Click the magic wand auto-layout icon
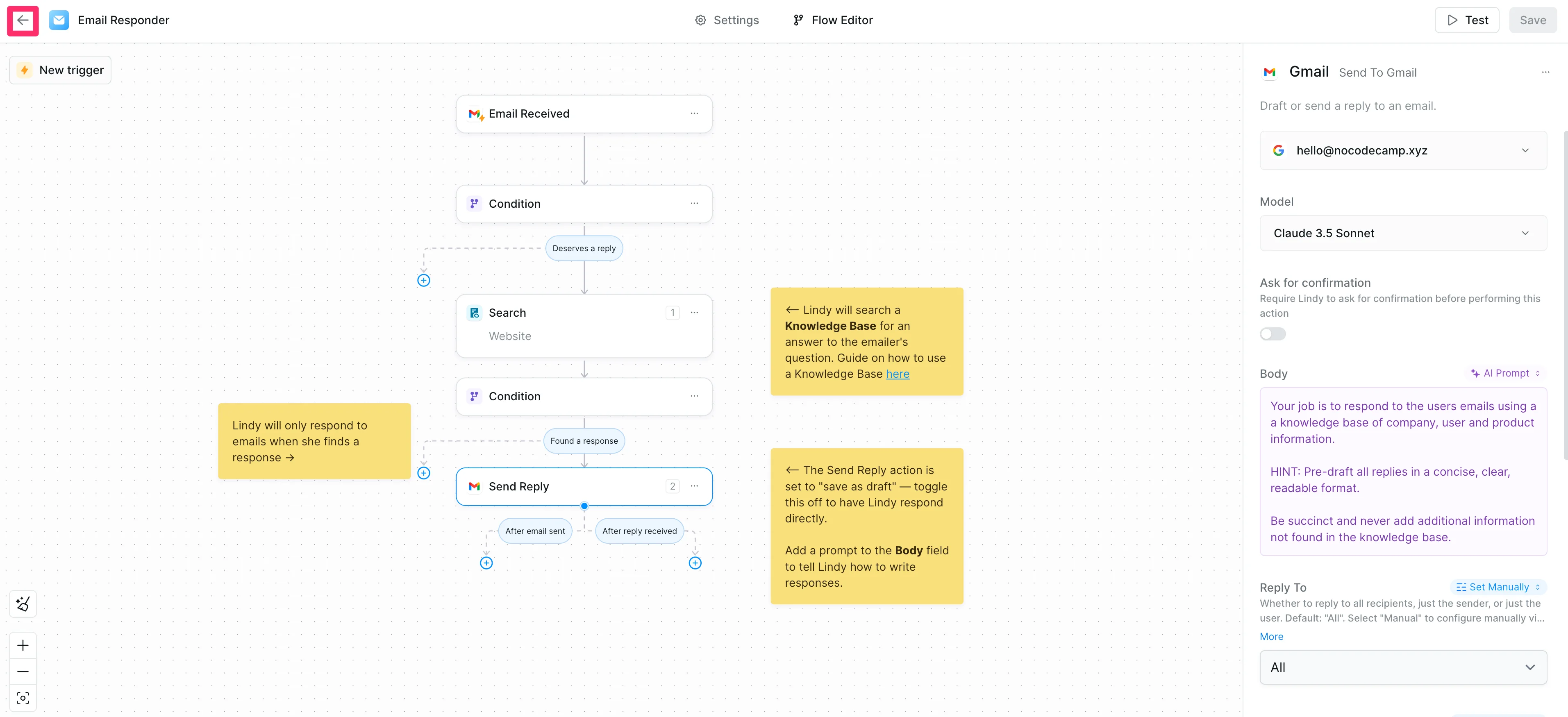Image resolution: width=1568 pixels, height=717 pixels. [x=23, y=604]
